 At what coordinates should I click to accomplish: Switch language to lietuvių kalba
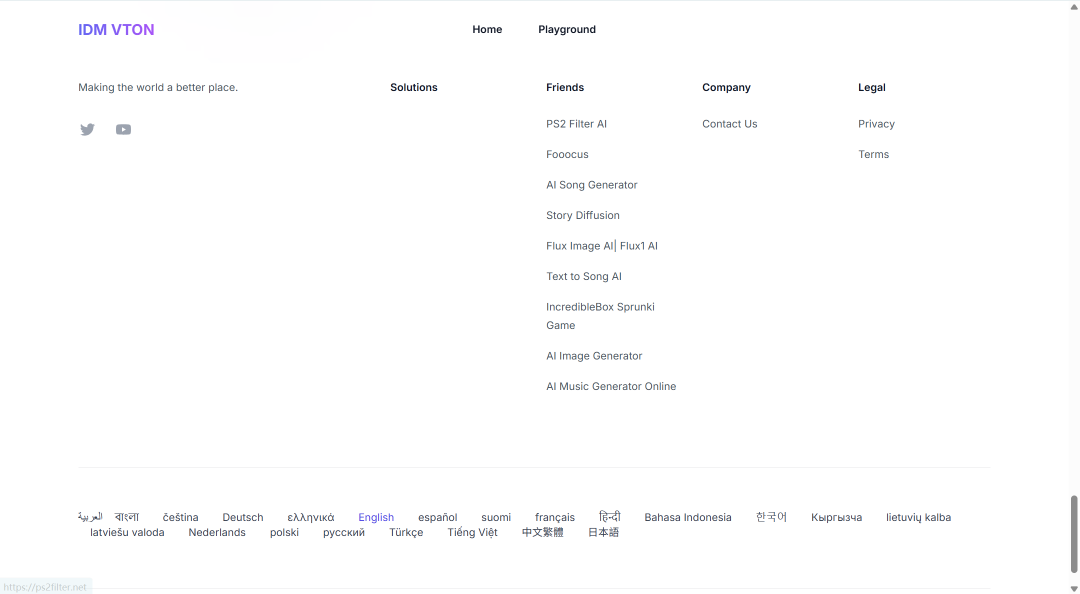click(x=918, y=518)
